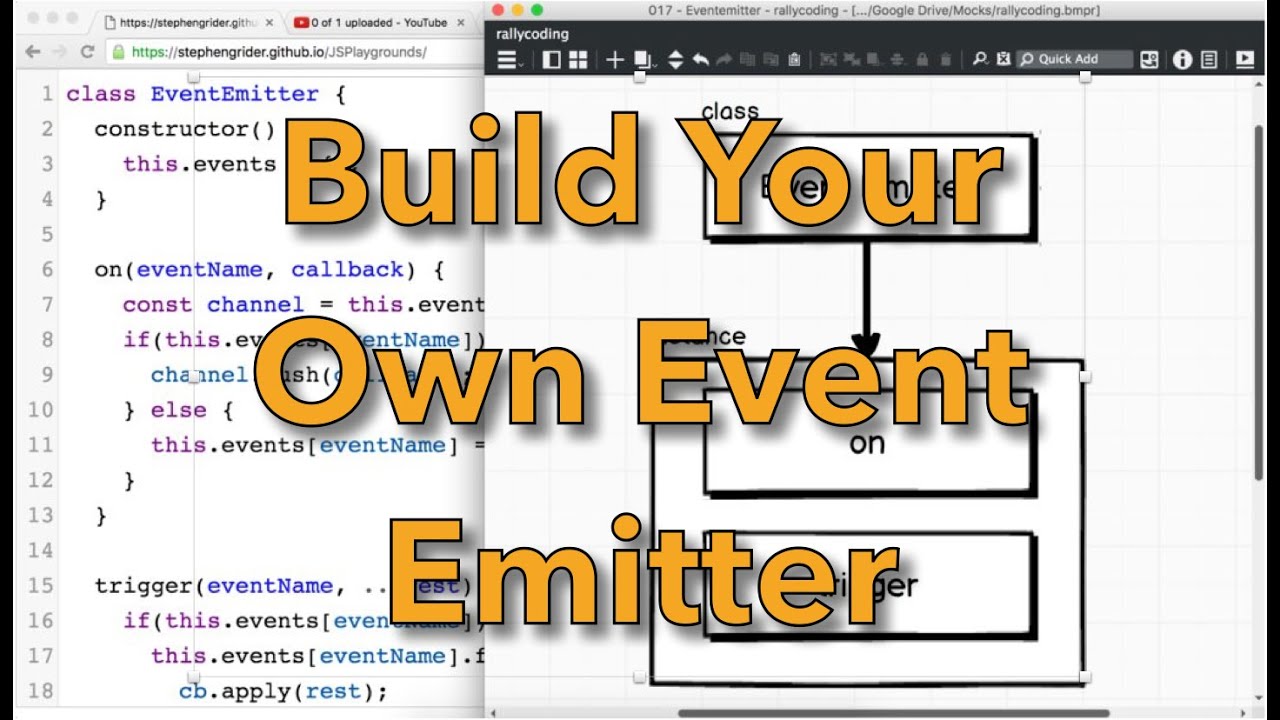Click the Project Notes icon
The height and width of the screenshot is (720, 1280).
coord(1207,59)
